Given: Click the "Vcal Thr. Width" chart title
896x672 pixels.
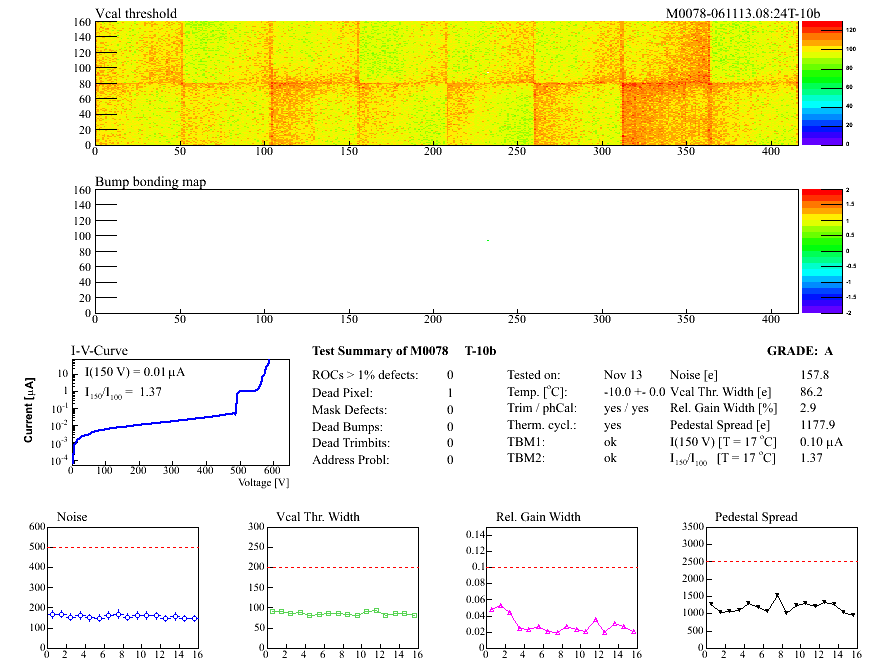Looking at the screenshot, I should 318,517.
